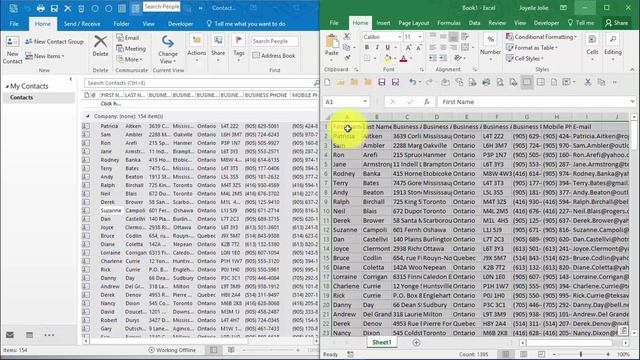
Task: Click the New blank document icon in Excel toolbar
Action: (x=327, y=82)
